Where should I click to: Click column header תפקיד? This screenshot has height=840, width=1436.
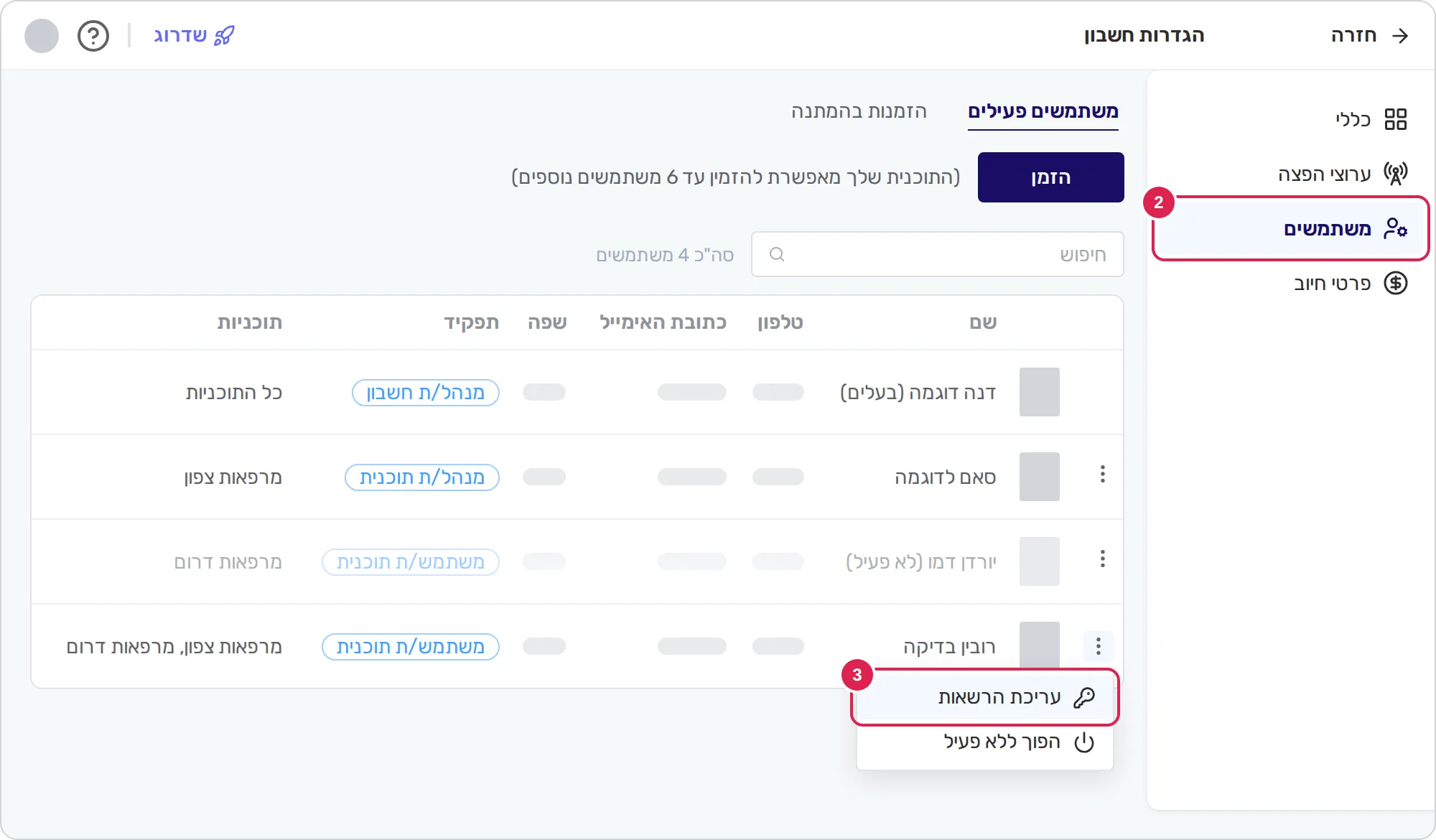pos(471,322)
